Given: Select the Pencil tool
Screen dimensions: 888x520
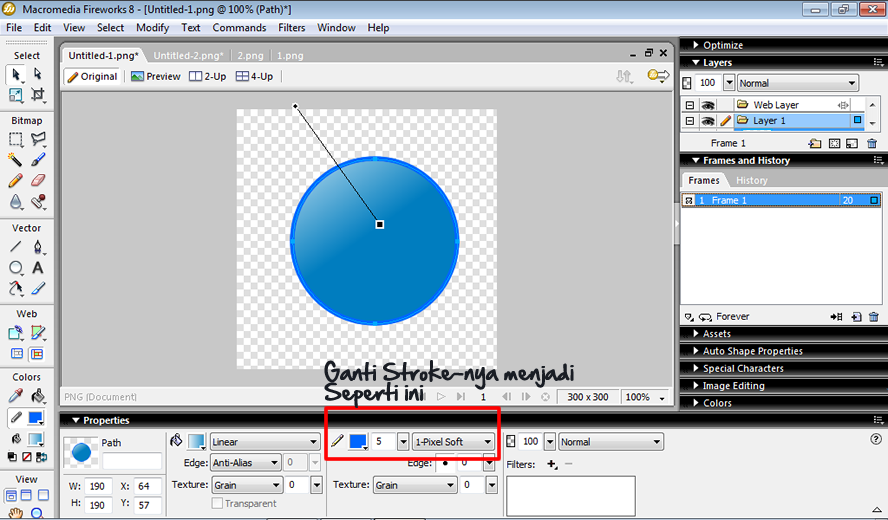Looking at the screenshot, I should pos(16,181).
